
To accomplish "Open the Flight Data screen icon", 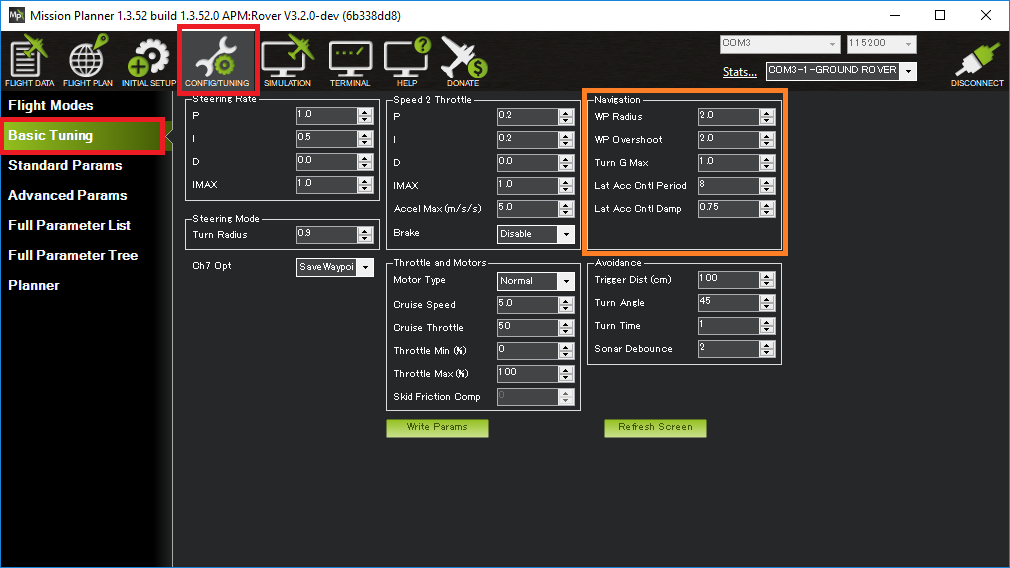I will pyautogui.click(x=29, y=60).
